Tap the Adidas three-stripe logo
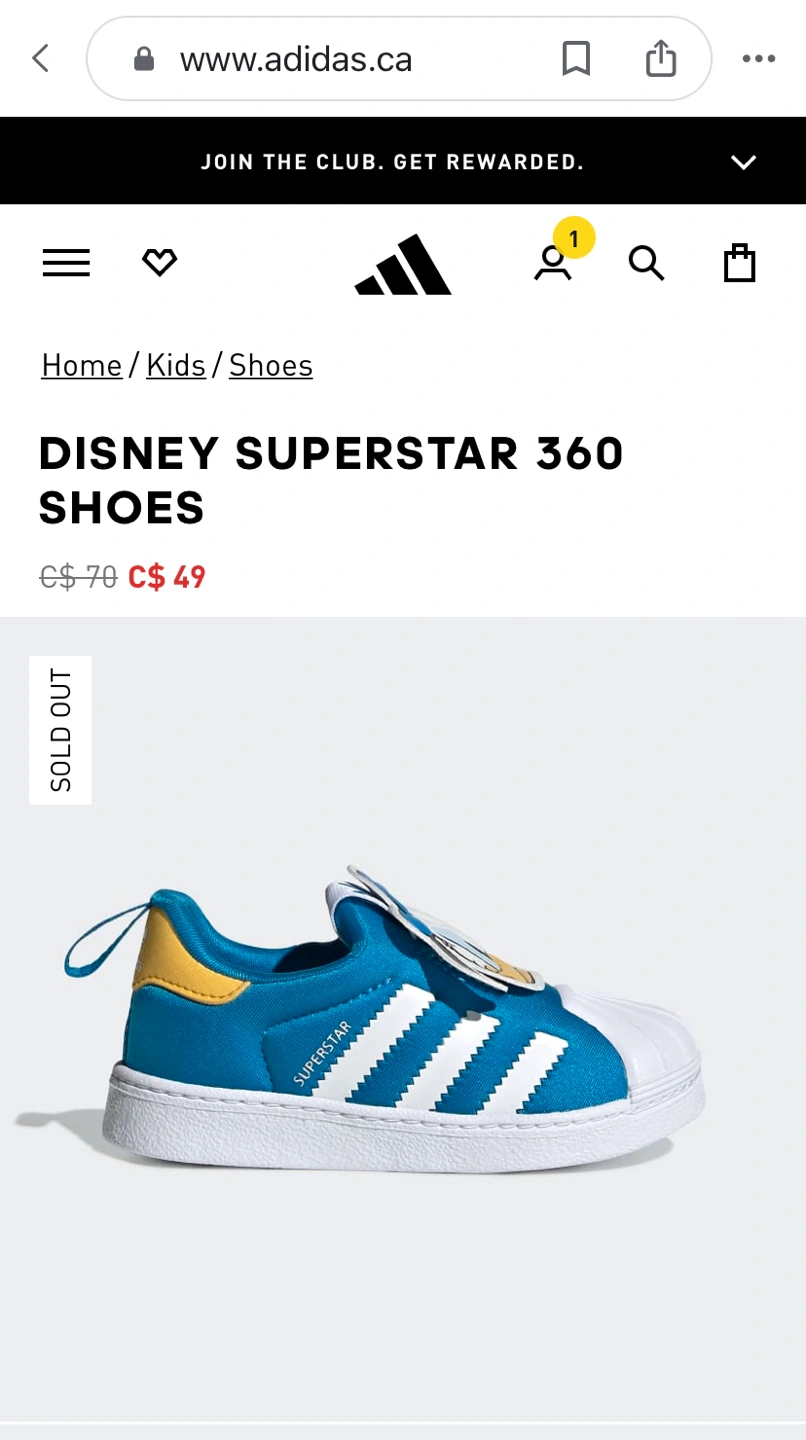This screenshot has height=1440, width=806. (403, 264)
